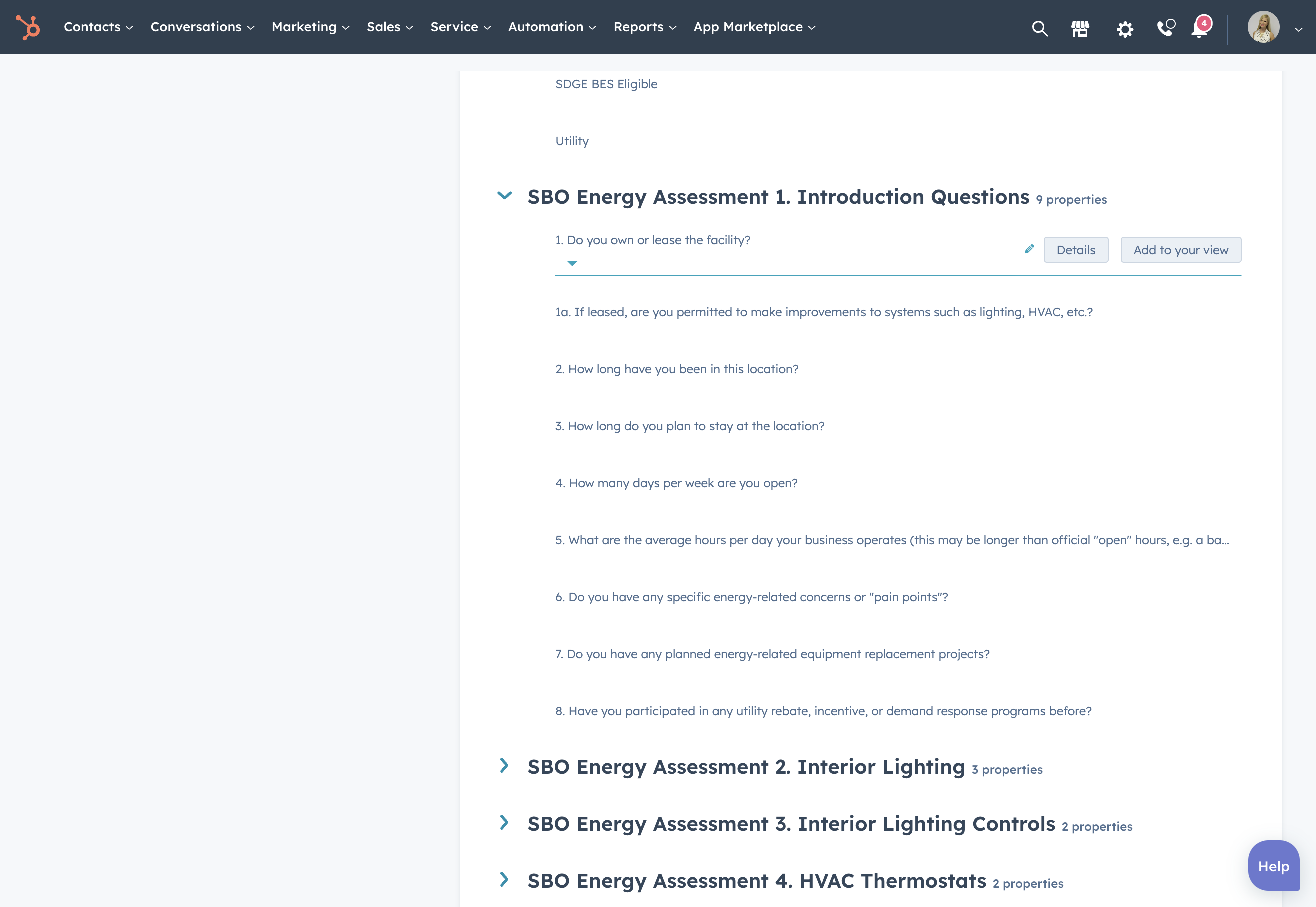Expand the 4. HVAC Thermostats section
1316x907 pixels.
point(504,879)
